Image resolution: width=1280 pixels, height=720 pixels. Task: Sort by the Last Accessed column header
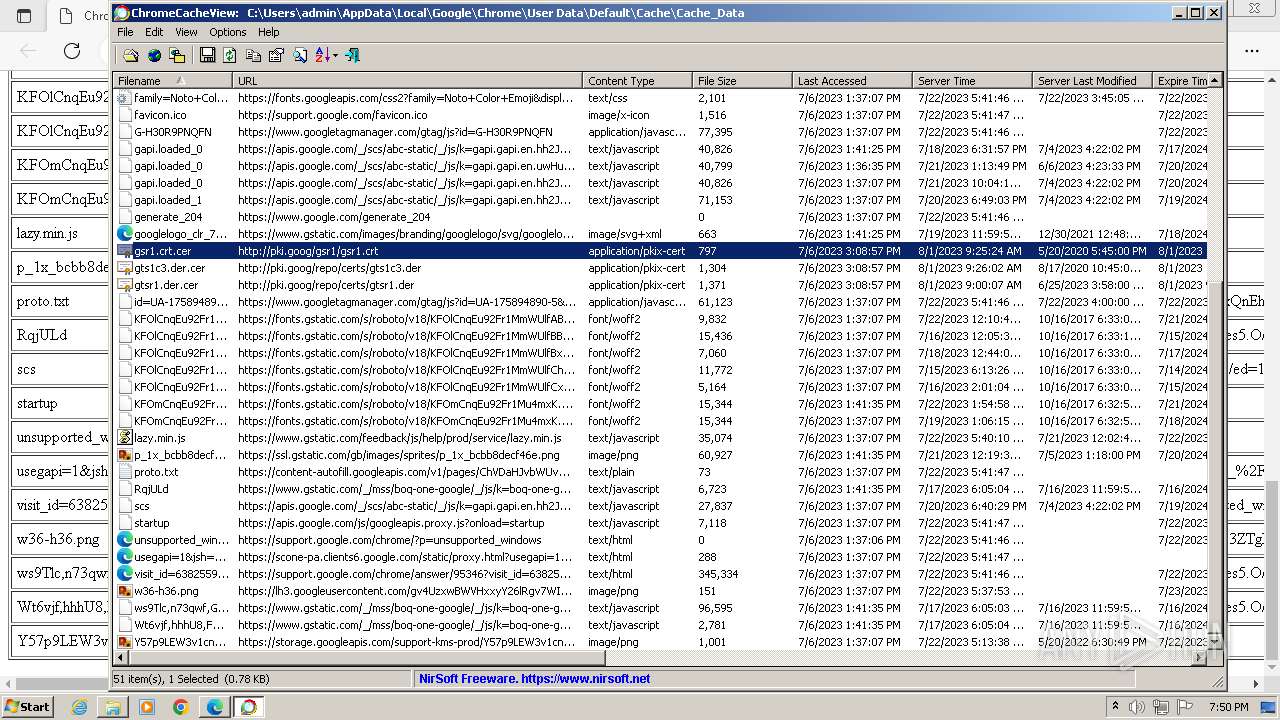(852, 81)
